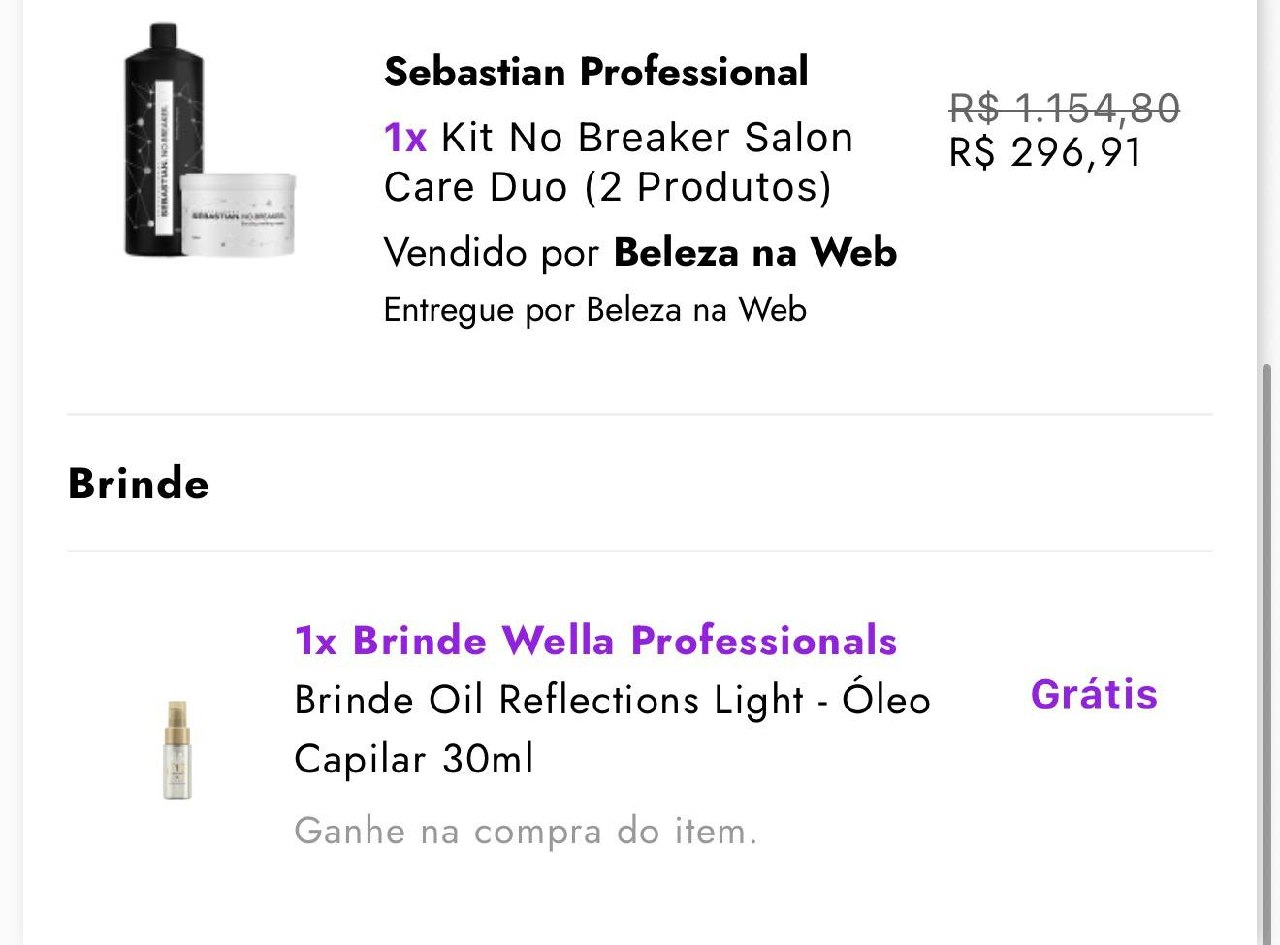1280x945 pixels.
Task: Select the Grátis label
Action: click(x=1094, y=694)
